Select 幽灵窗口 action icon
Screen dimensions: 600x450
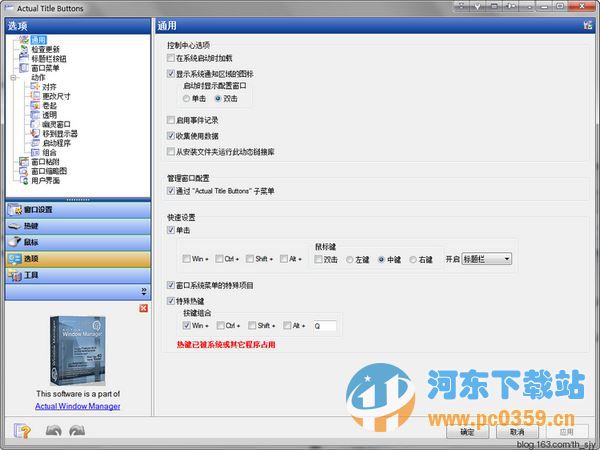35,124
